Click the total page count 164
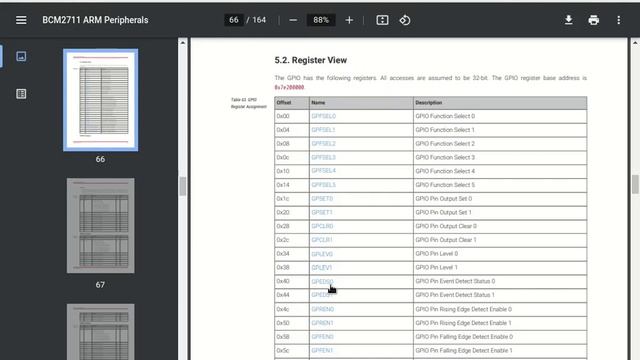Viewport: 640px width, 360px height. click(259, 20)
